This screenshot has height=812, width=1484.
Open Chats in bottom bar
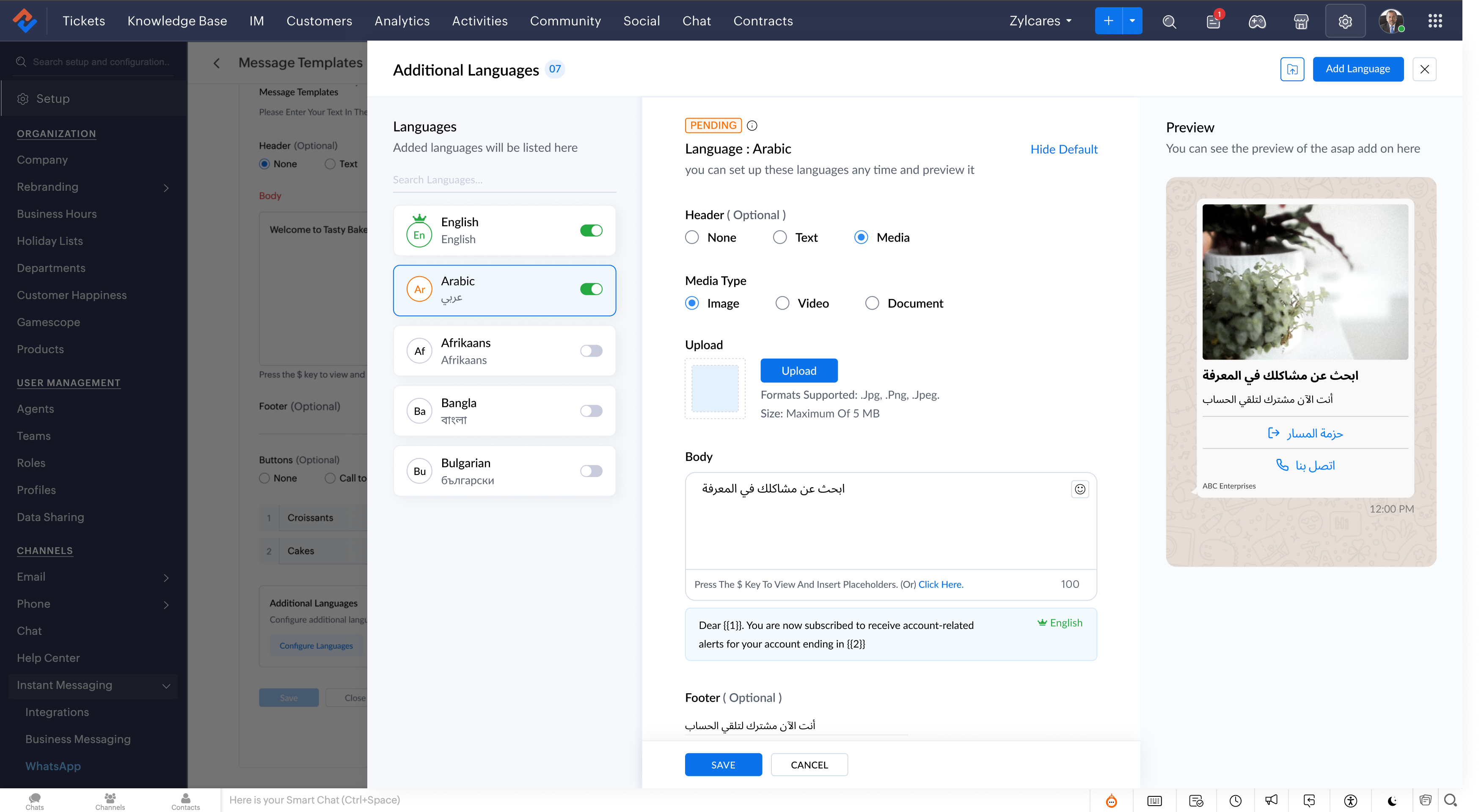[35, 801]
